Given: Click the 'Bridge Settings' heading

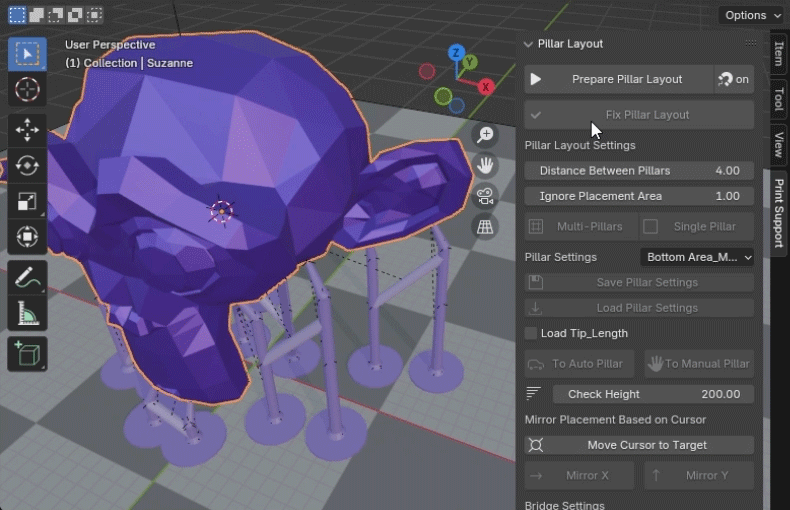Looking at the screenshot, I should point(564,505).
